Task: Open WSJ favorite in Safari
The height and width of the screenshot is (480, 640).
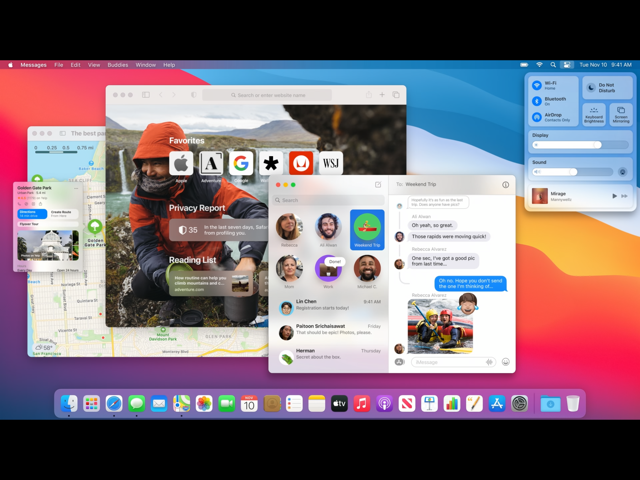Action: pyautogui.click(x=331, y=163)
